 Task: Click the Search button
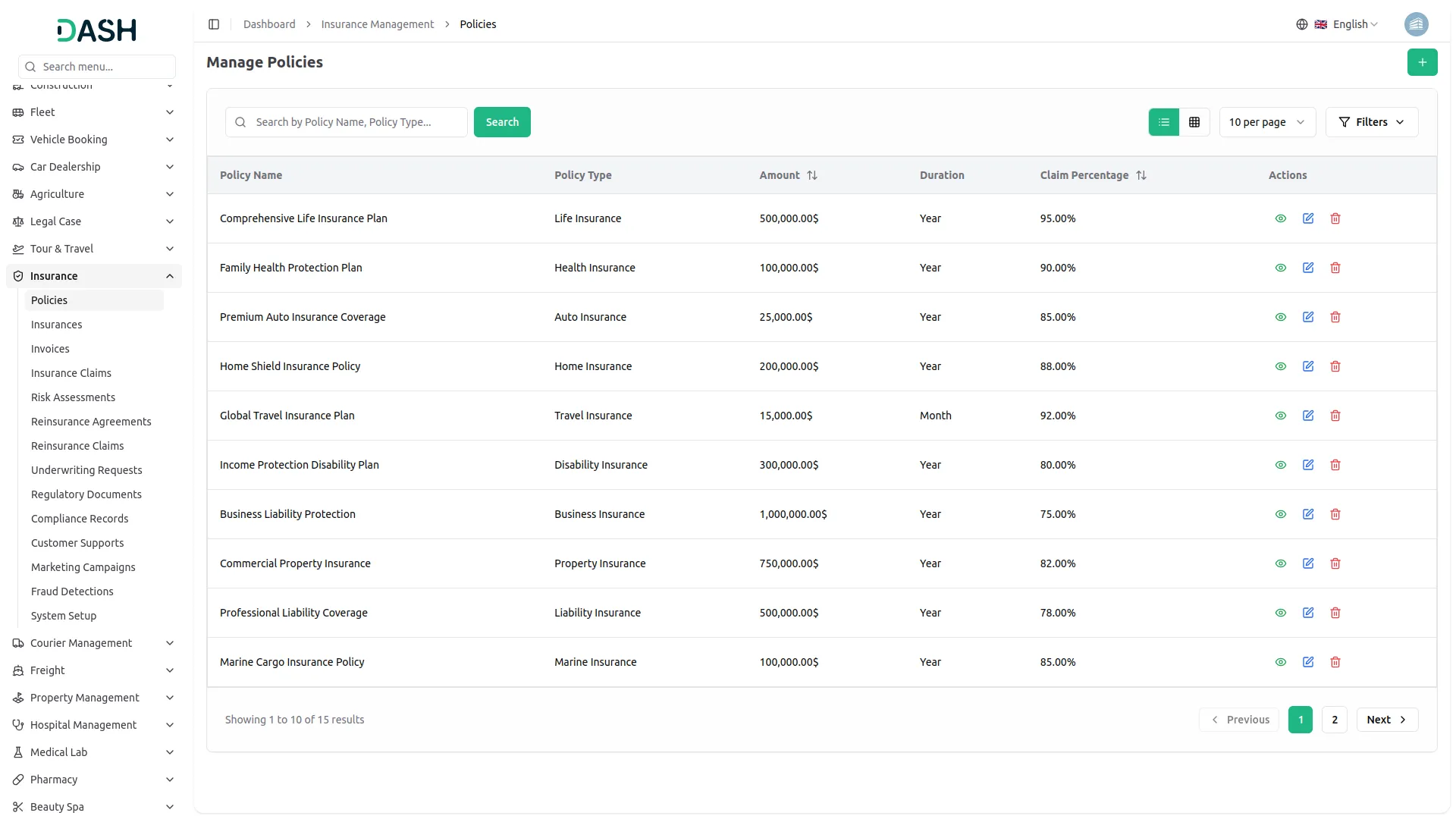point(501,121)
